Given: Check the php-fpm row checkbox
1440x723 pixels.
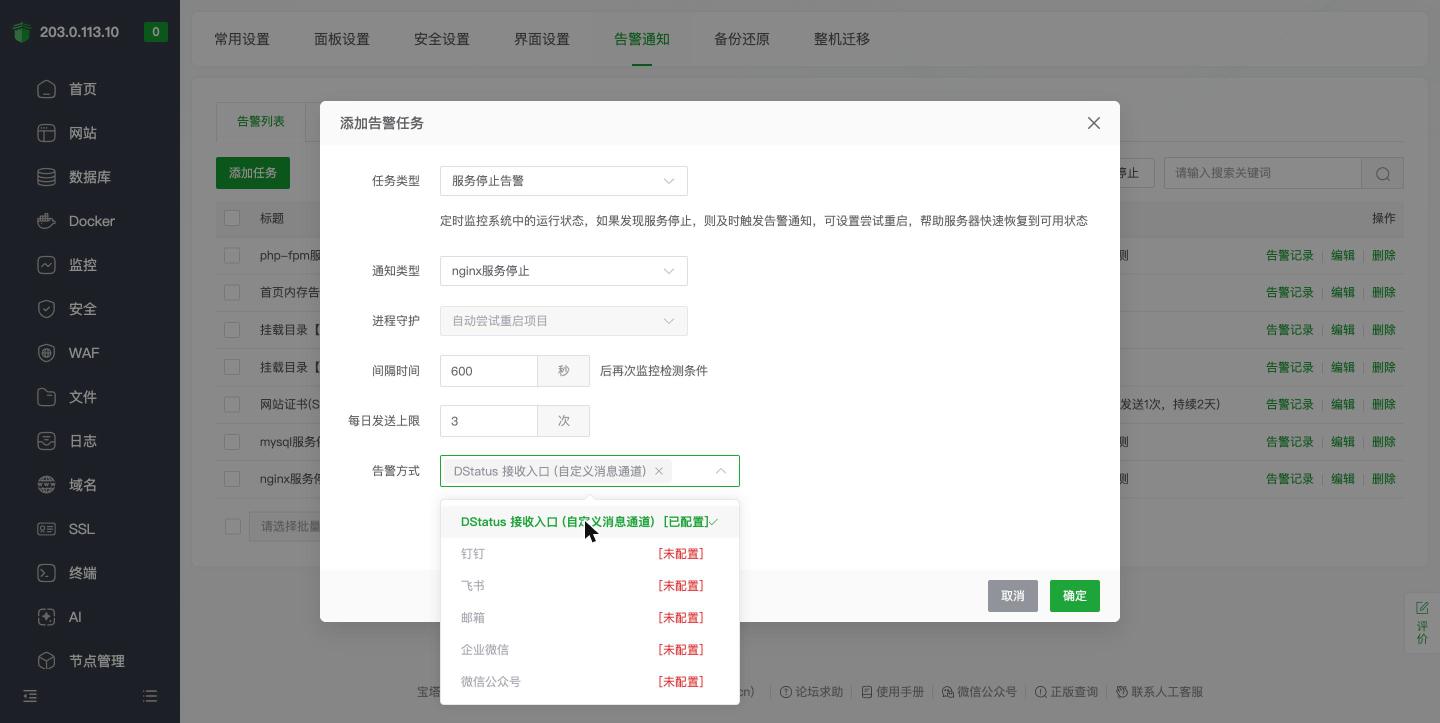Looking at the screenshot, I should 232,255.
